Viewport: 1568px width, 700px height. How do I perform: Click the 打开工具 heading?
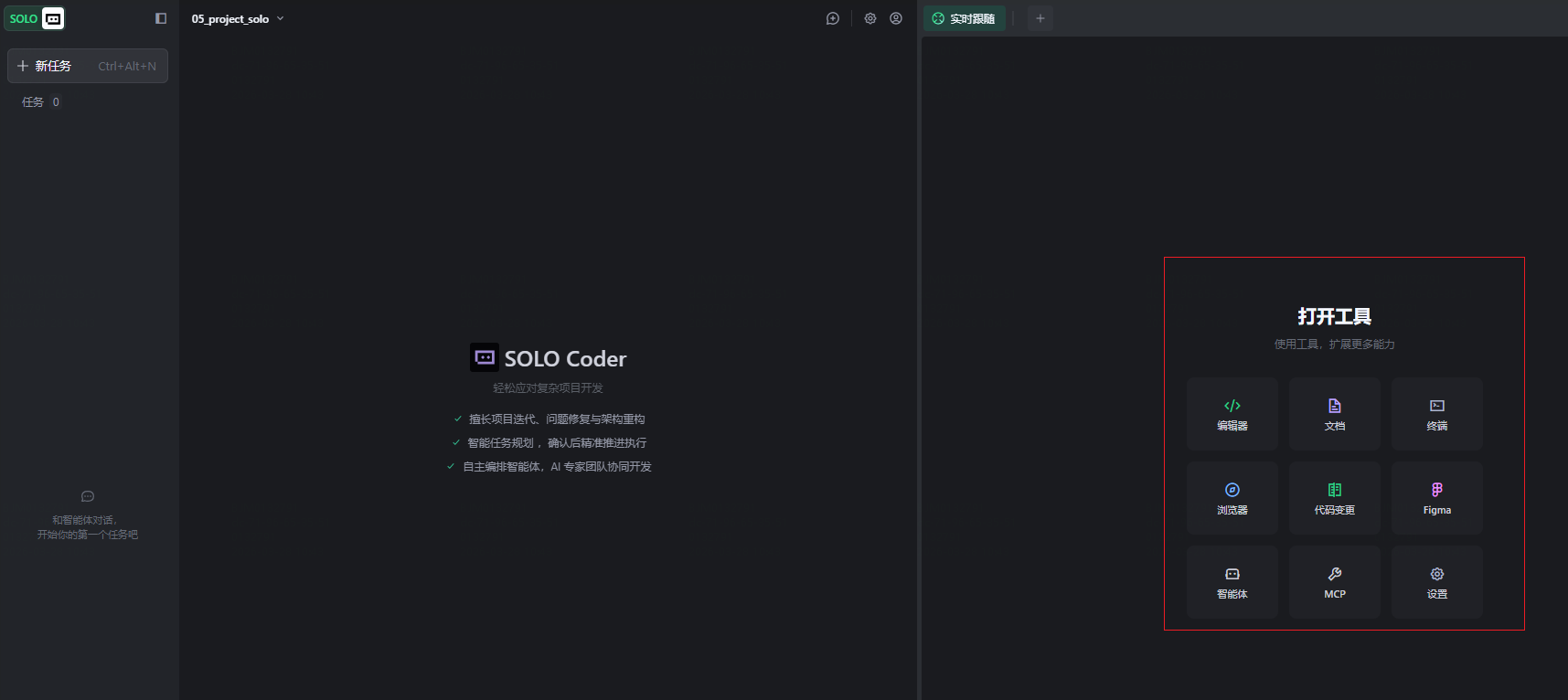coord(1335,316)
